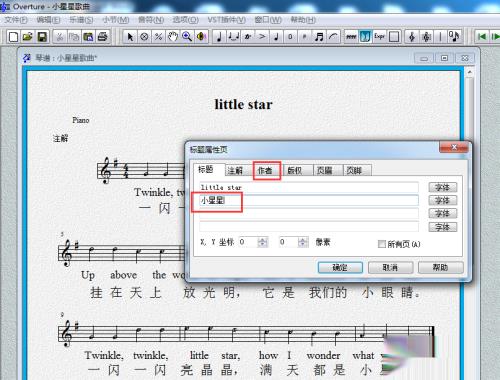Close the 标题属性页 dialog

click(454, 147)
